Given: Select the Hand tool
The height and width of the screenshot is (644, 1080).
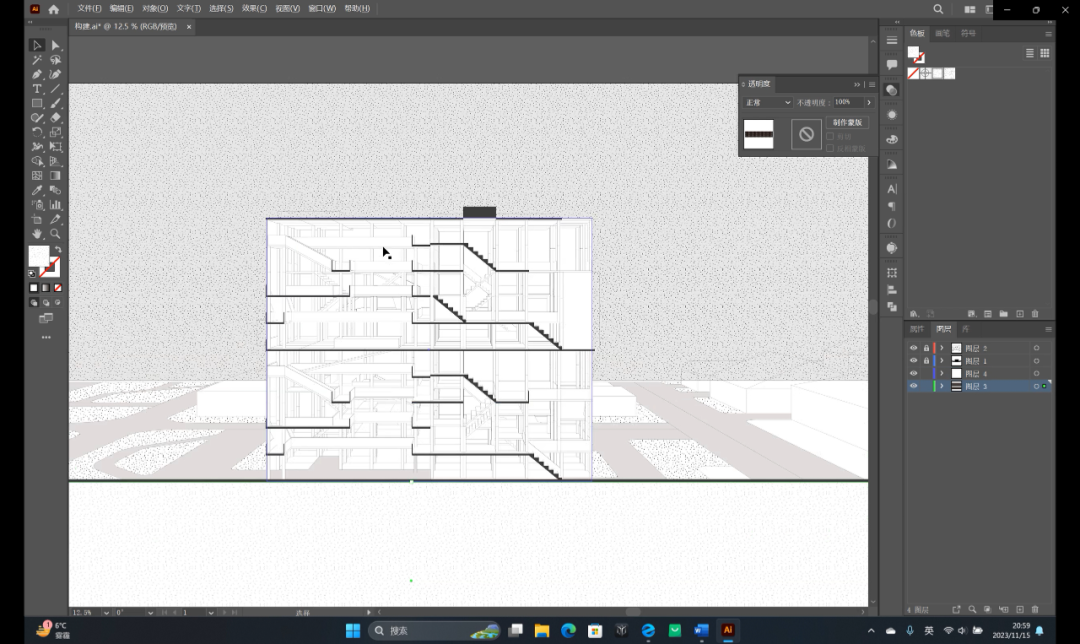Looking at the screenshot, I should [x=37, y=234].
